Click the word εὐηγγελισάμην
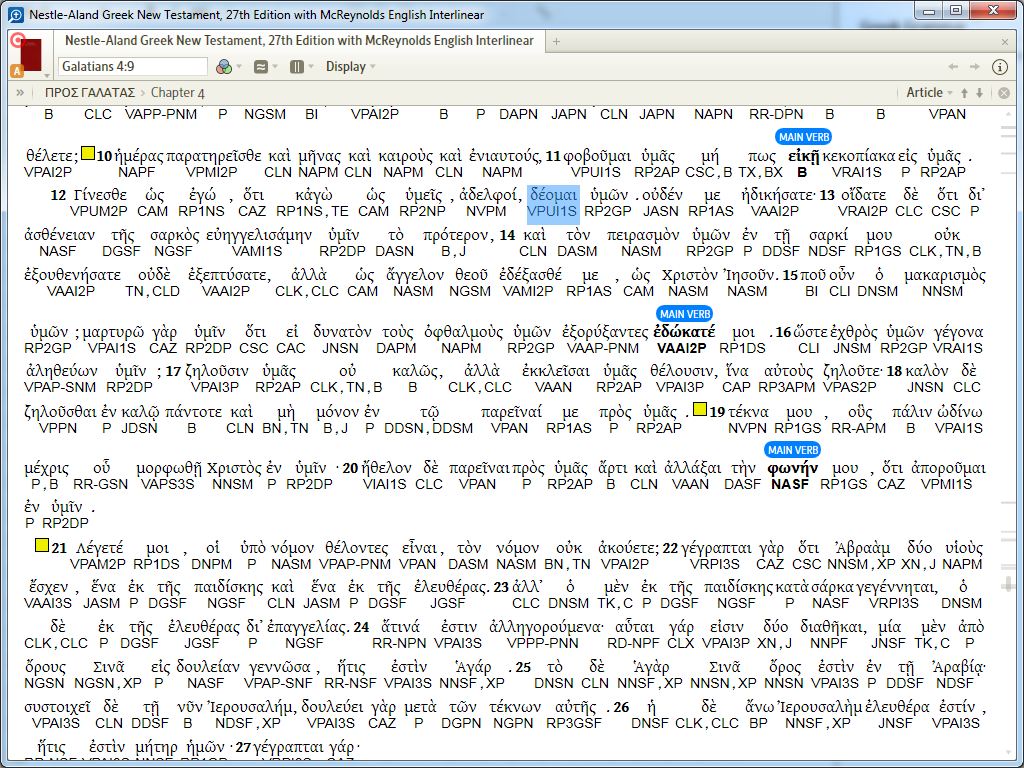The image size is (1024, 768). pos(257,235)
